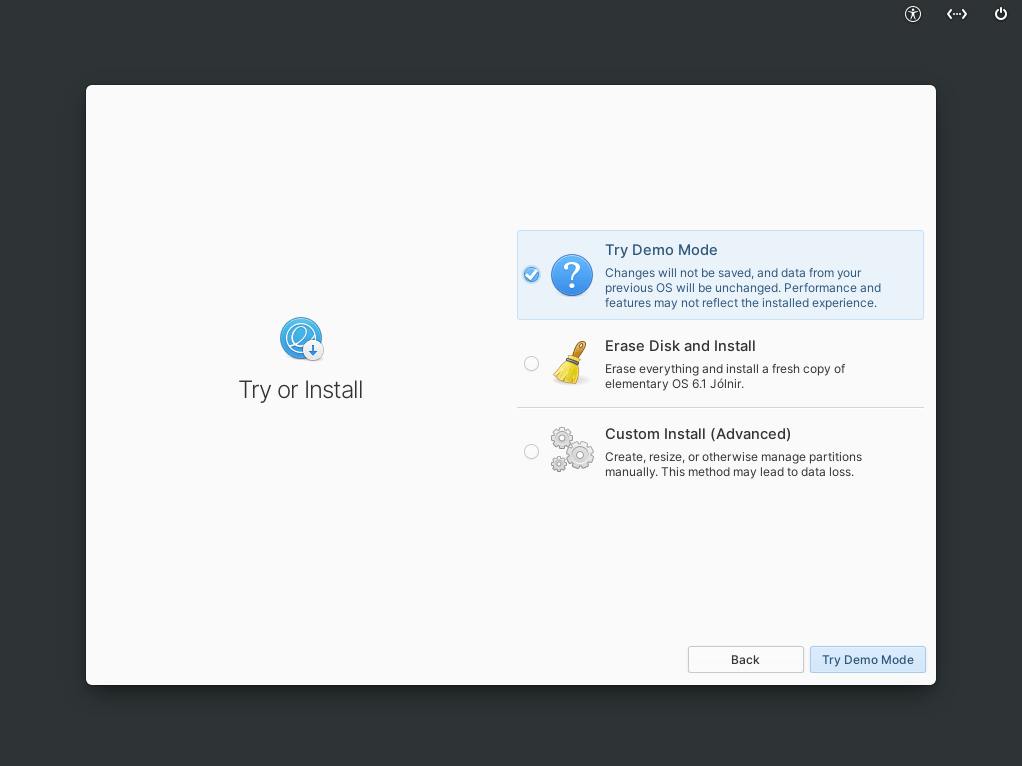Click the separator line below Erase Disk option
The height and width of the screenshot is (766, 1022).
(x=720, y=407)
